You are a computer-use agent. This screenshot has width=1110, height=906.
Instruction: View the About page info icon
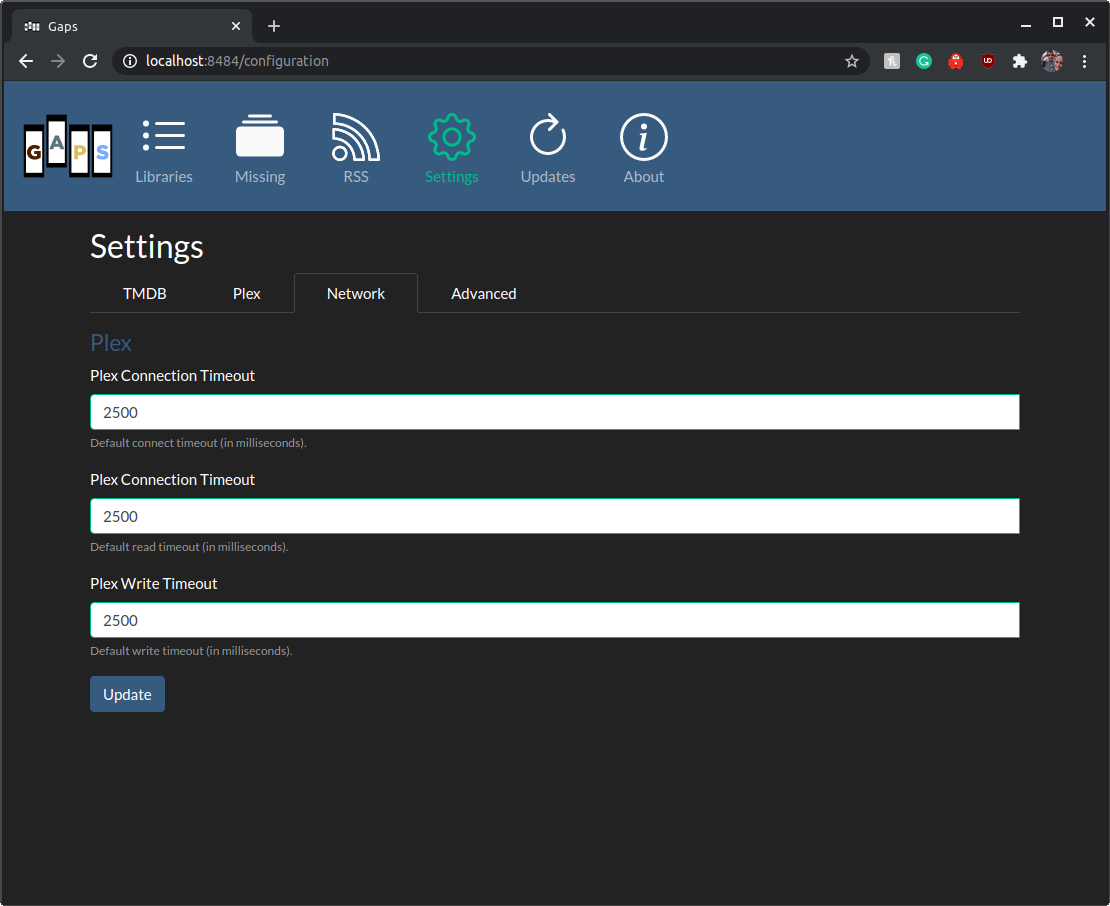tap(643, 147)
